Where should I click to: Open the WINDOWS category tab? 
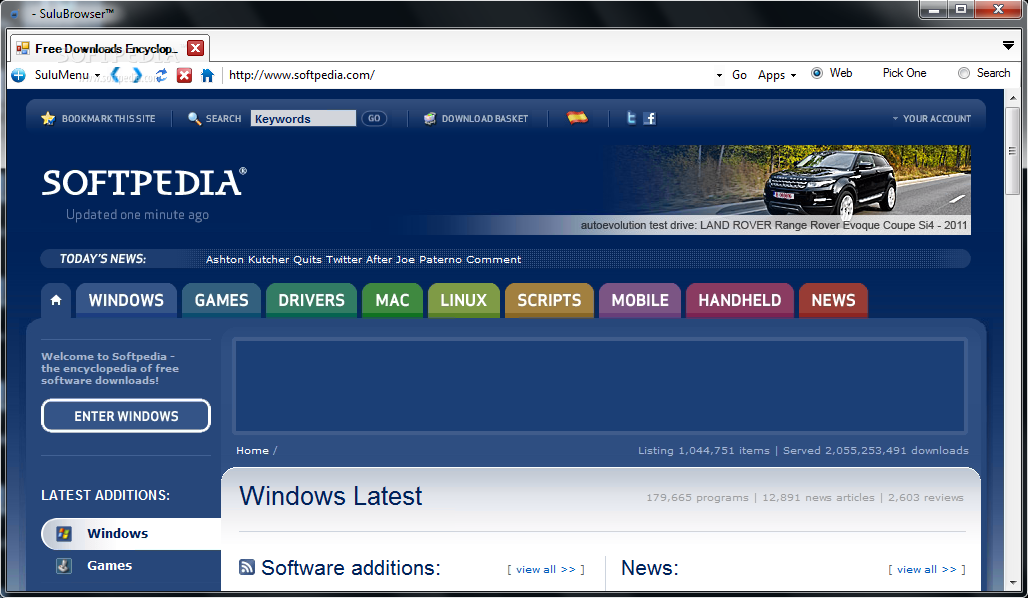coord(126,300)
